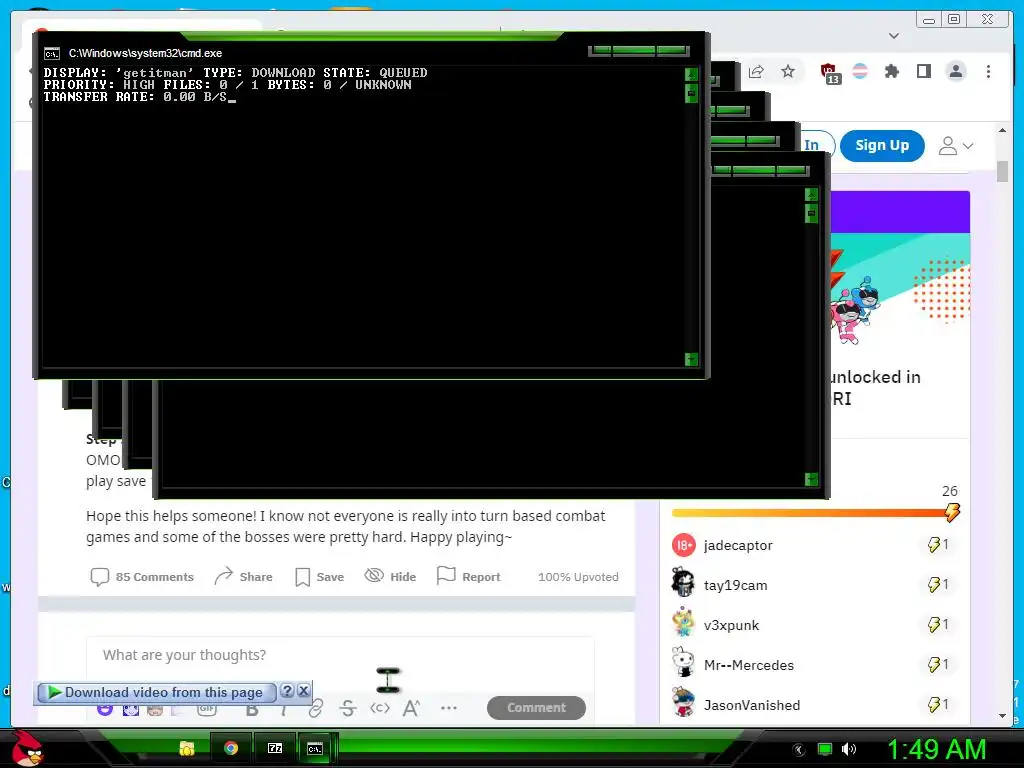The image size is (1024, 768).
Task: Open JasonVanished's profile in the list
Action: coord(752,705)
